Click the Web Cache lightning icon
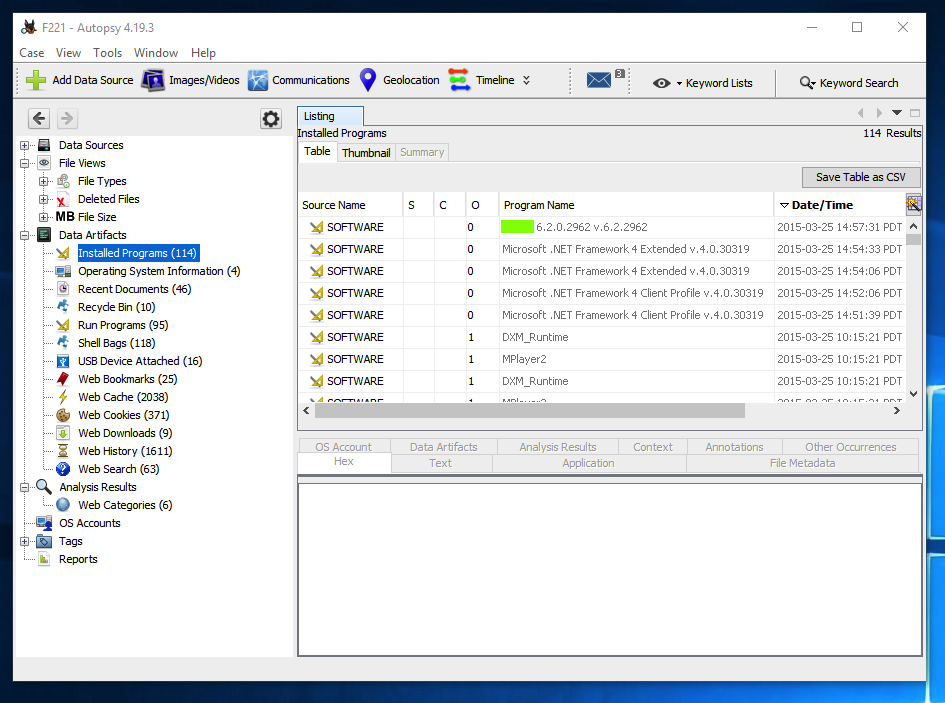The height and width of the screenshot is (703, 945). (63, 397)
